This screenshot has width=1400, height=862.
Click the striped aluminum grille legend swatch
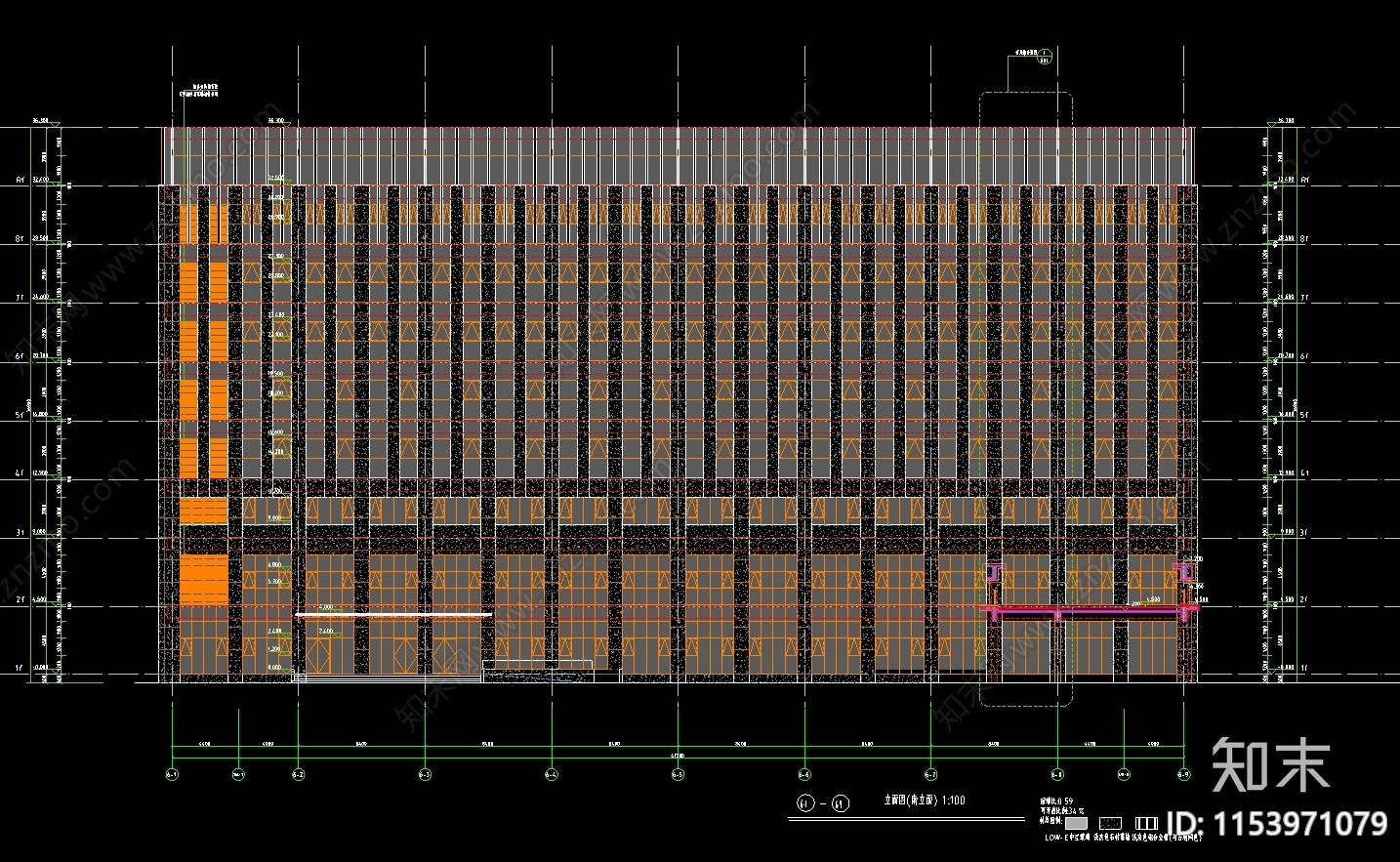click(x=1146, y=823)
